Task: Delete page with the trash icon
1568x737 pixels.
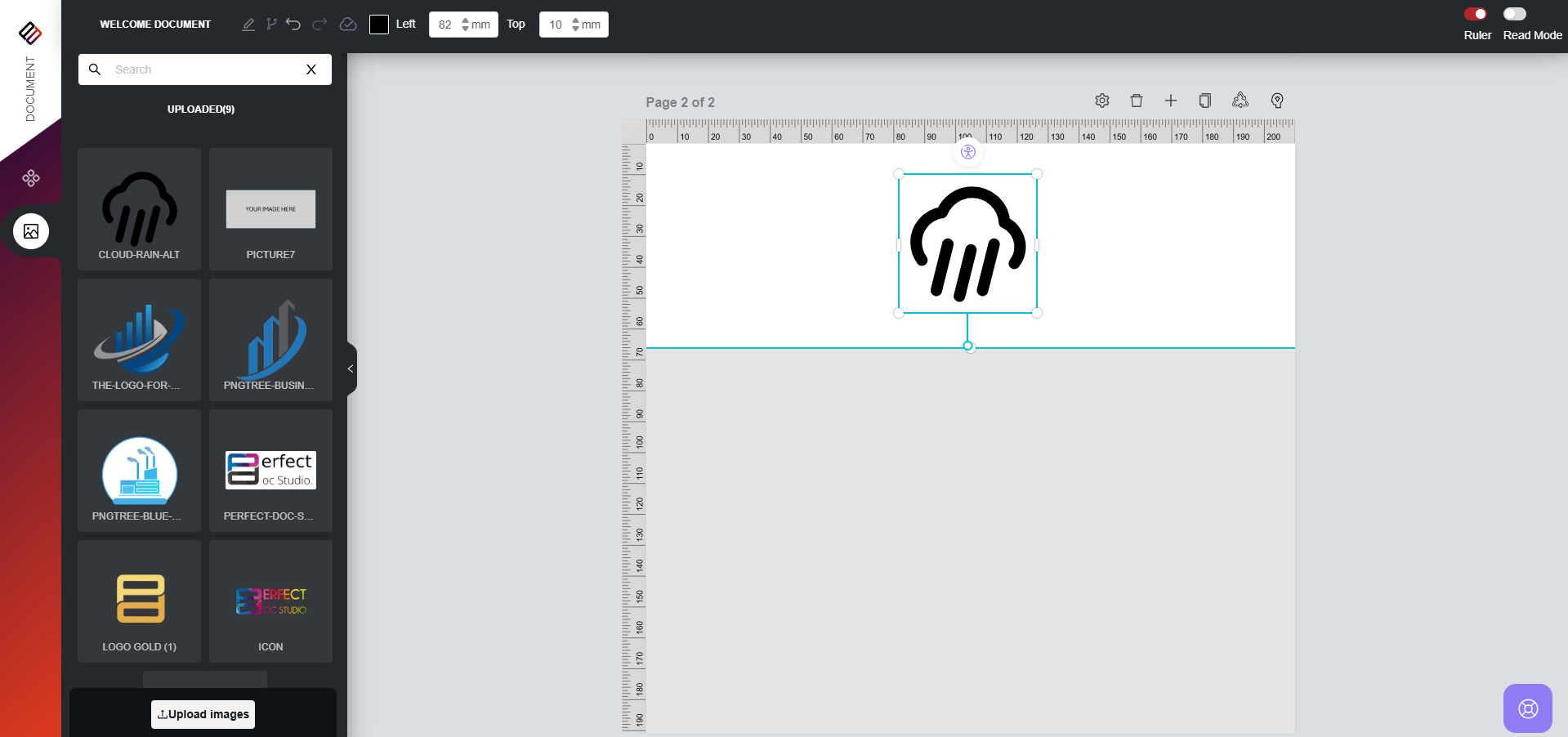Action: [x=1137, y=100]
